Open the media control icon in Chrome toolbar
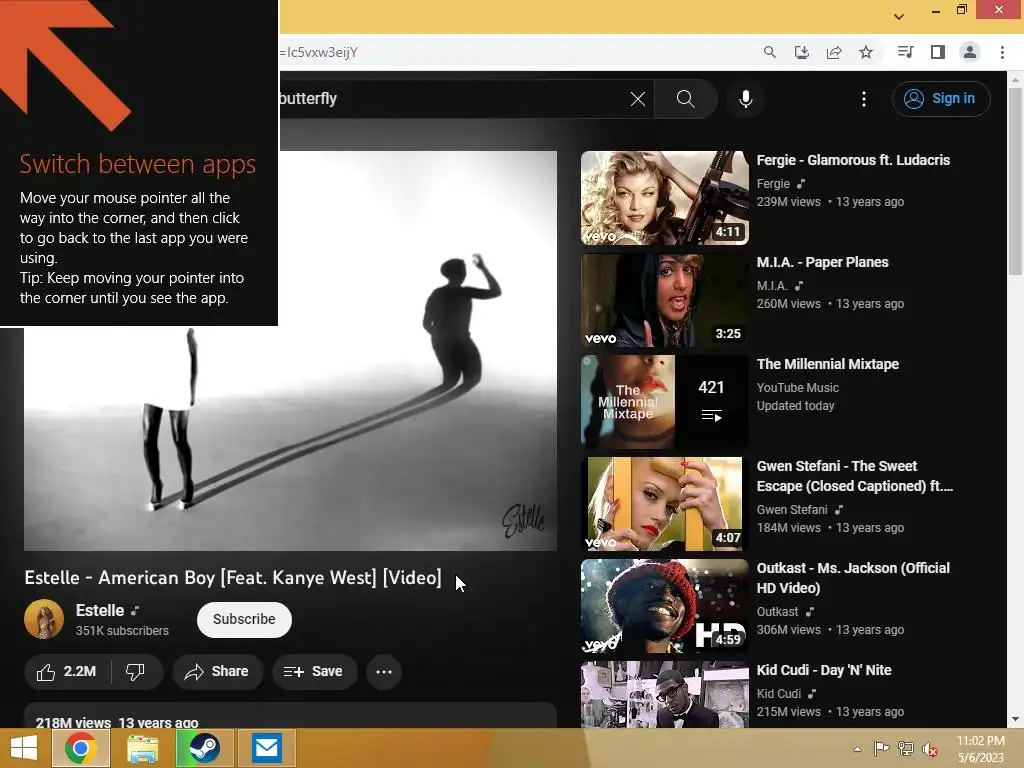The image size is (1024, 768). [x=905, y=52]
